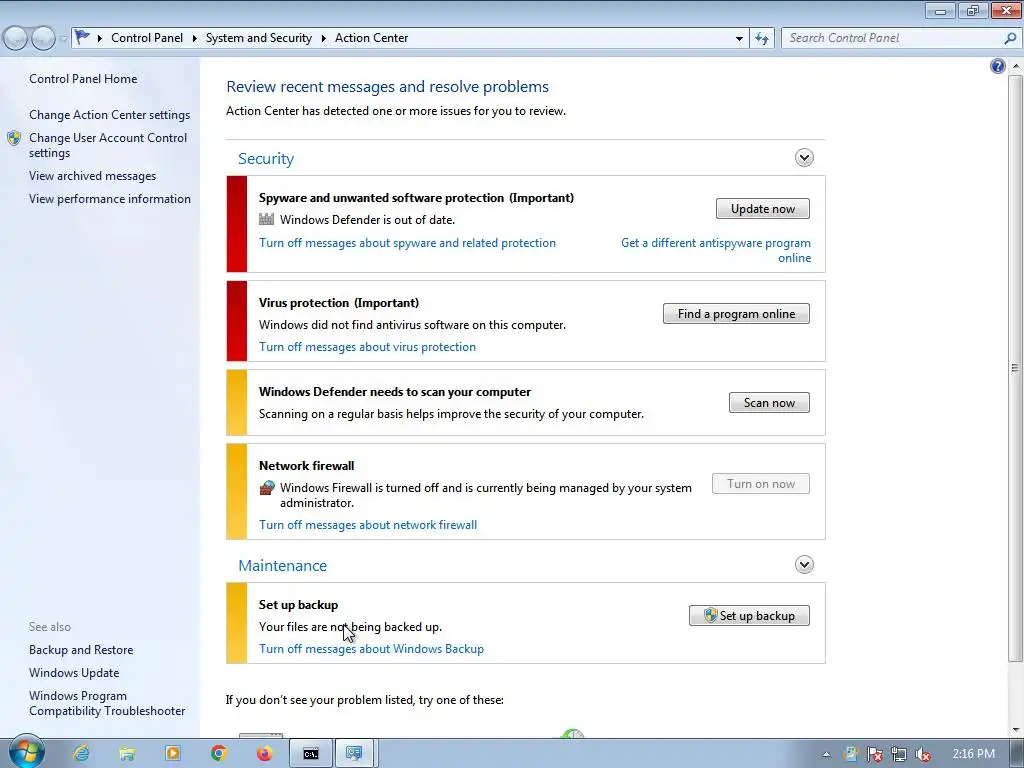Launch Internet Explorer from taskbar
The height and width of the screenshot is (768, 1024).
pyautogui.click(x=81, y=753)
